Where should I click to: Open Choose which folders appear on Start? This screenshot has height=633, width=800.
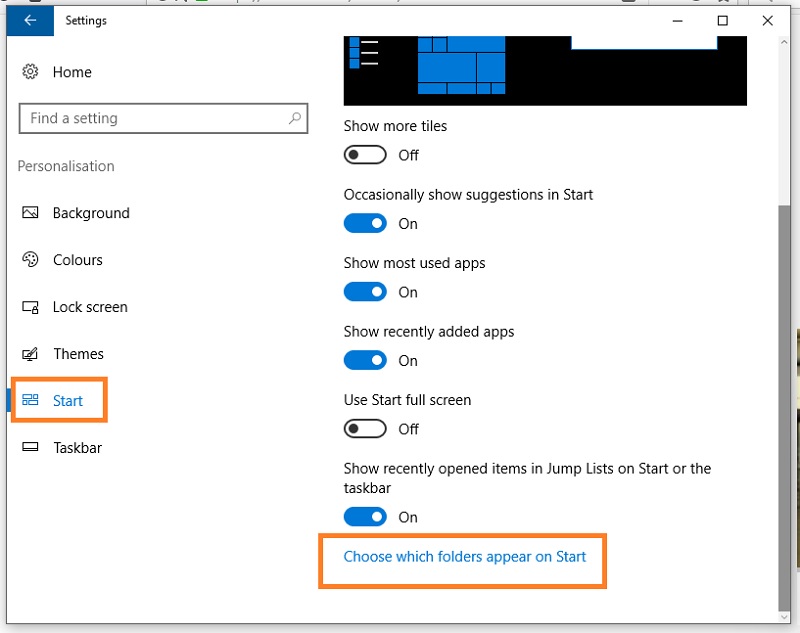463,557
